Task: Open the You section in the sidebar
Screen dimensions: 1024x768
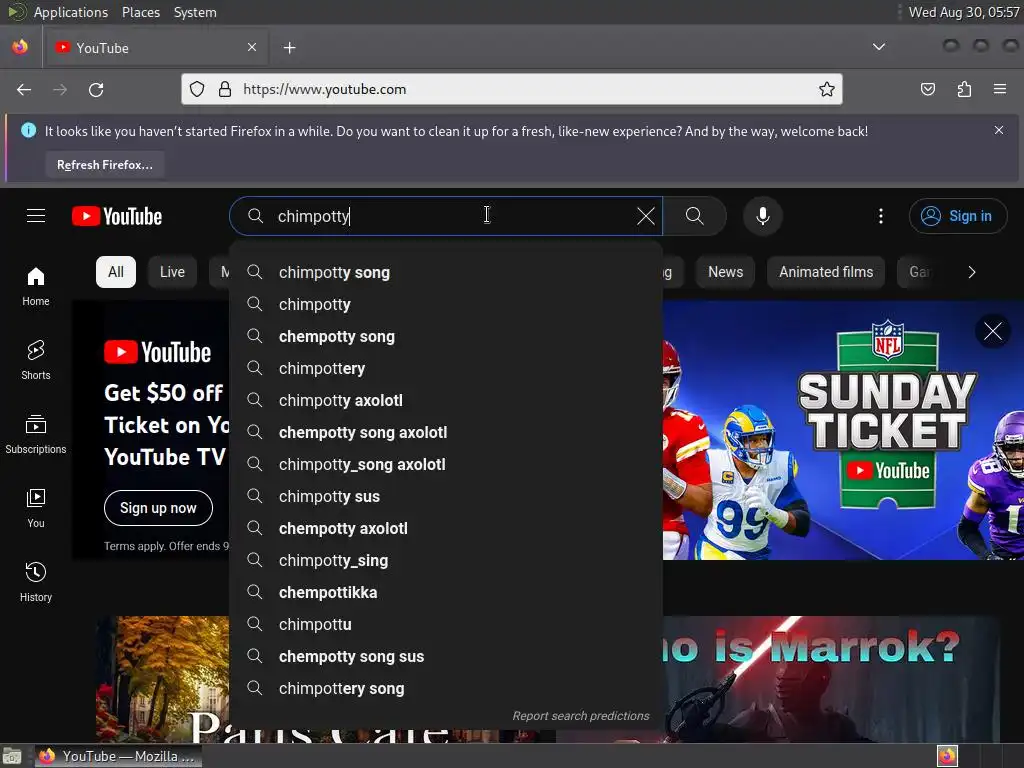Action: pos(36,508)
